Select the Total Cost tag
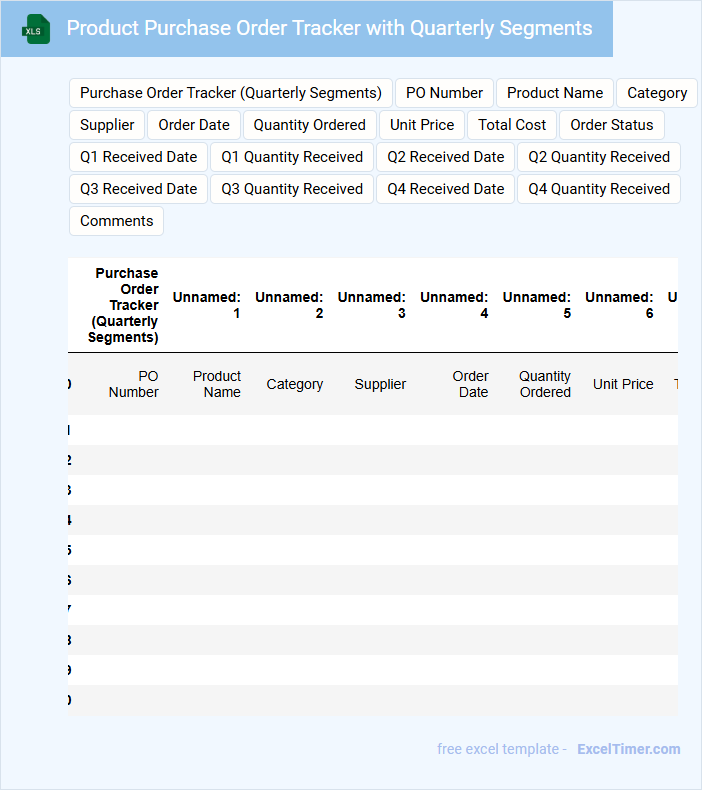 click(512, 125)
